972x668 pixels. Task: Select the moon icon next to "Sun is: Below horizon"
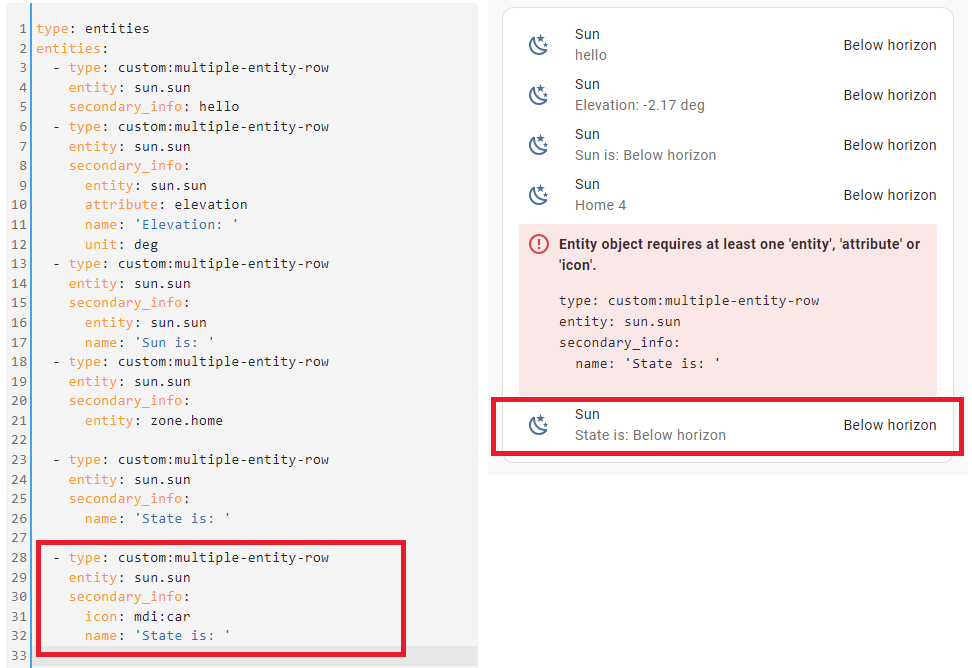point(538,144)
